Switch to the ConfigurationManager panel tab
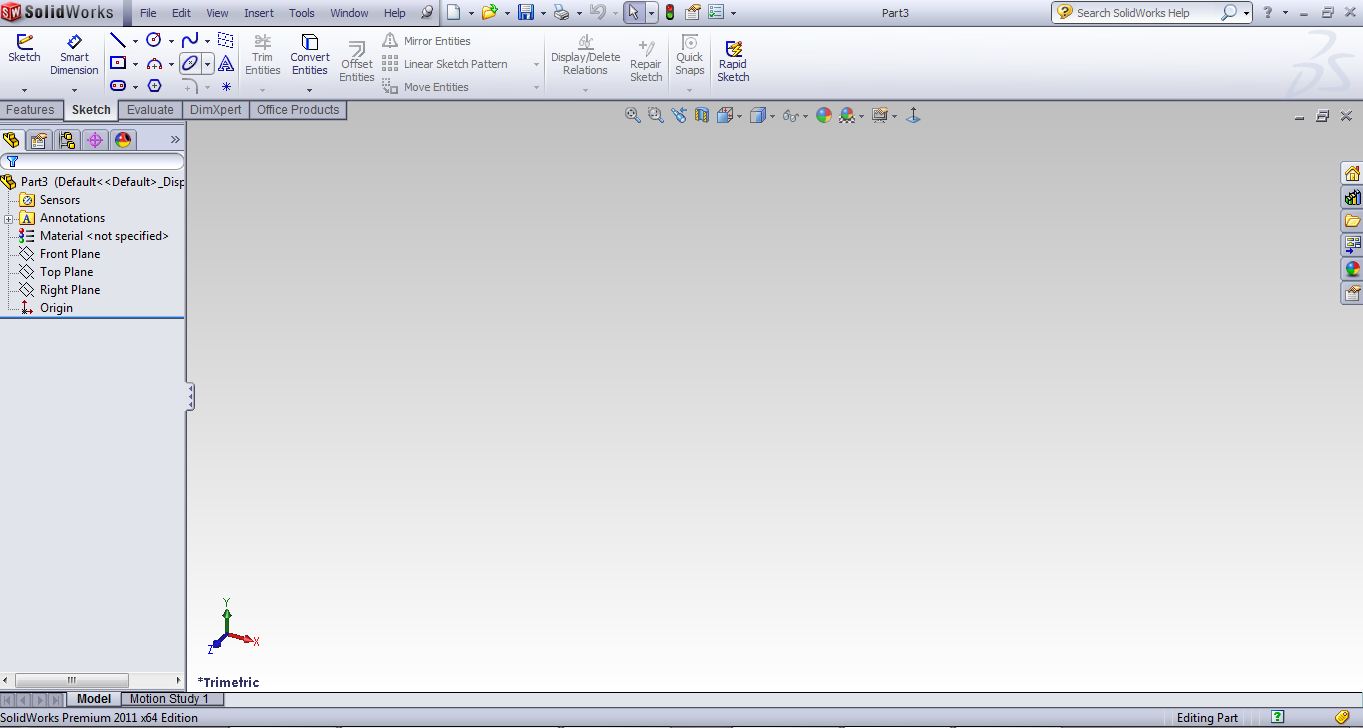 (x=67, y=140)
